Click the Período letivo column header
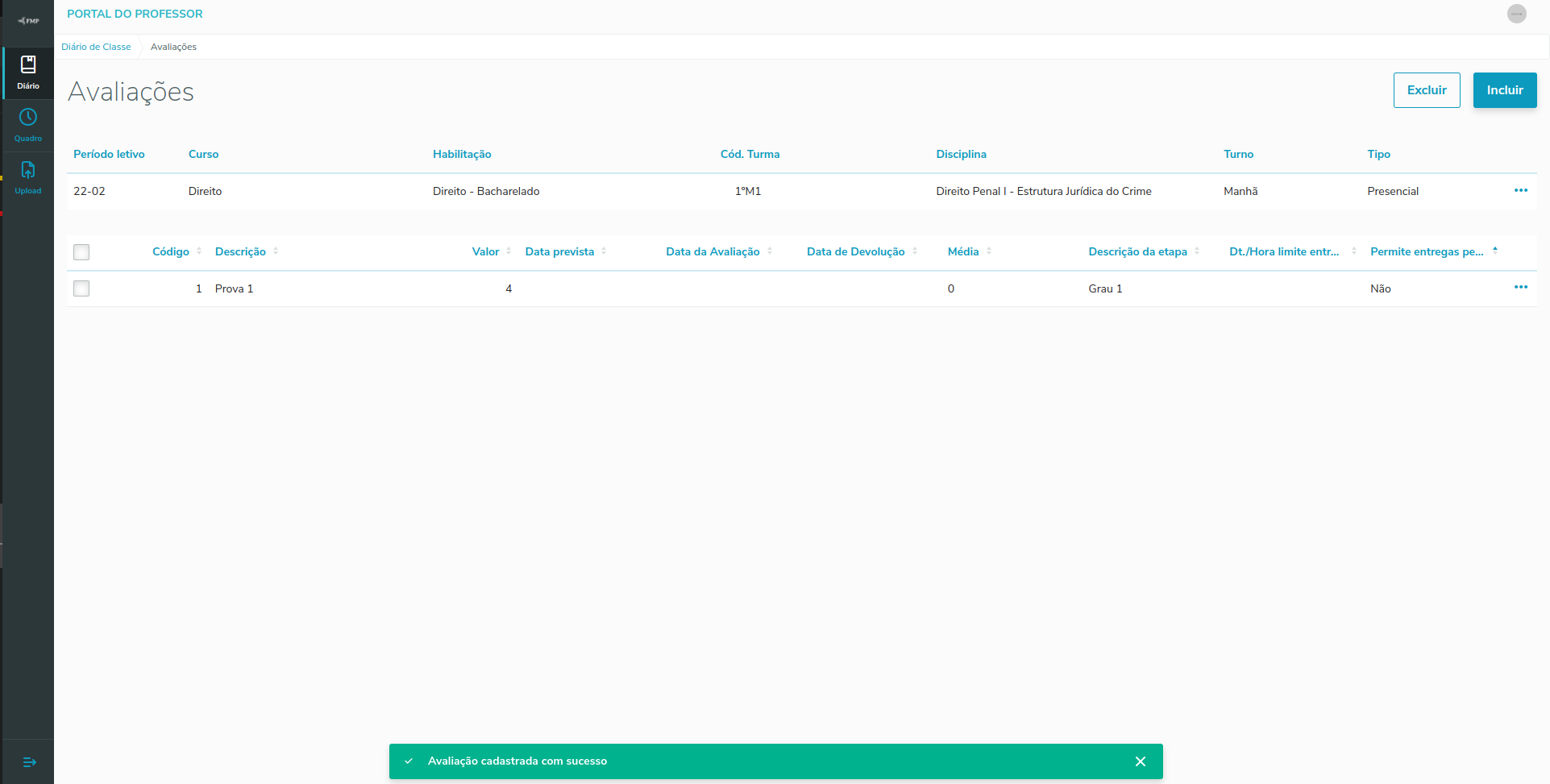 [x=109, y=154]
